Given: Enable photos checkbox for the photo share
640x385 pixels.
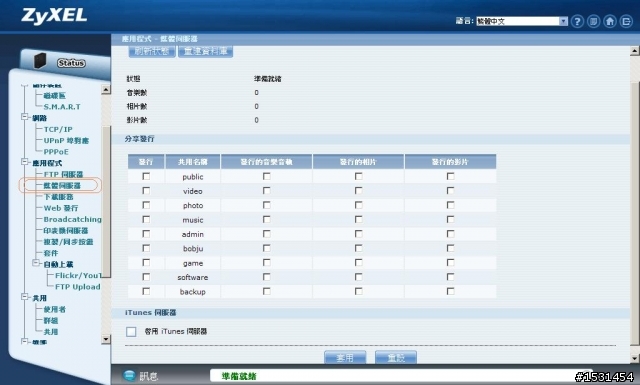Looking at the screenshot, I should click(x=358, y=205).
